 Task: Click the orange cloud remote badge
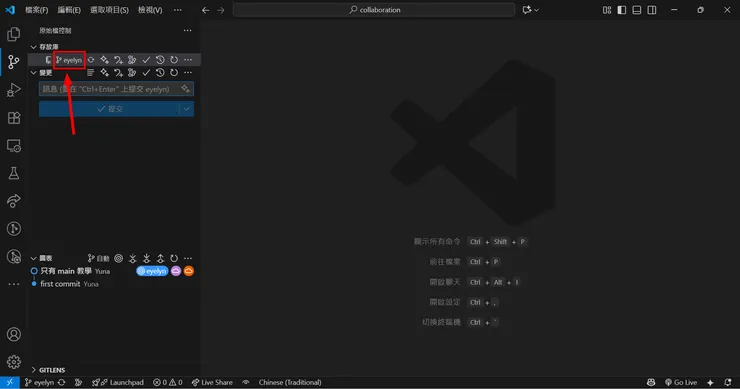[x=189, y=271]
